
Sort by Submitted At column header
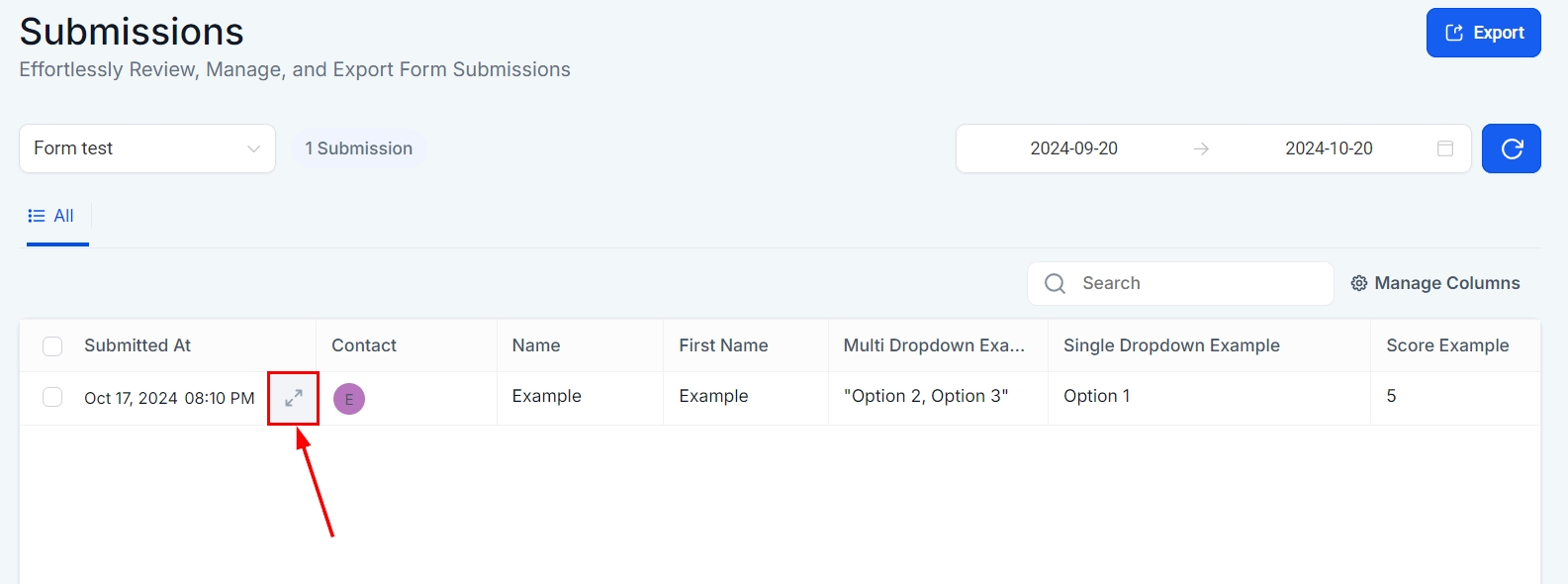click(138, 345)
